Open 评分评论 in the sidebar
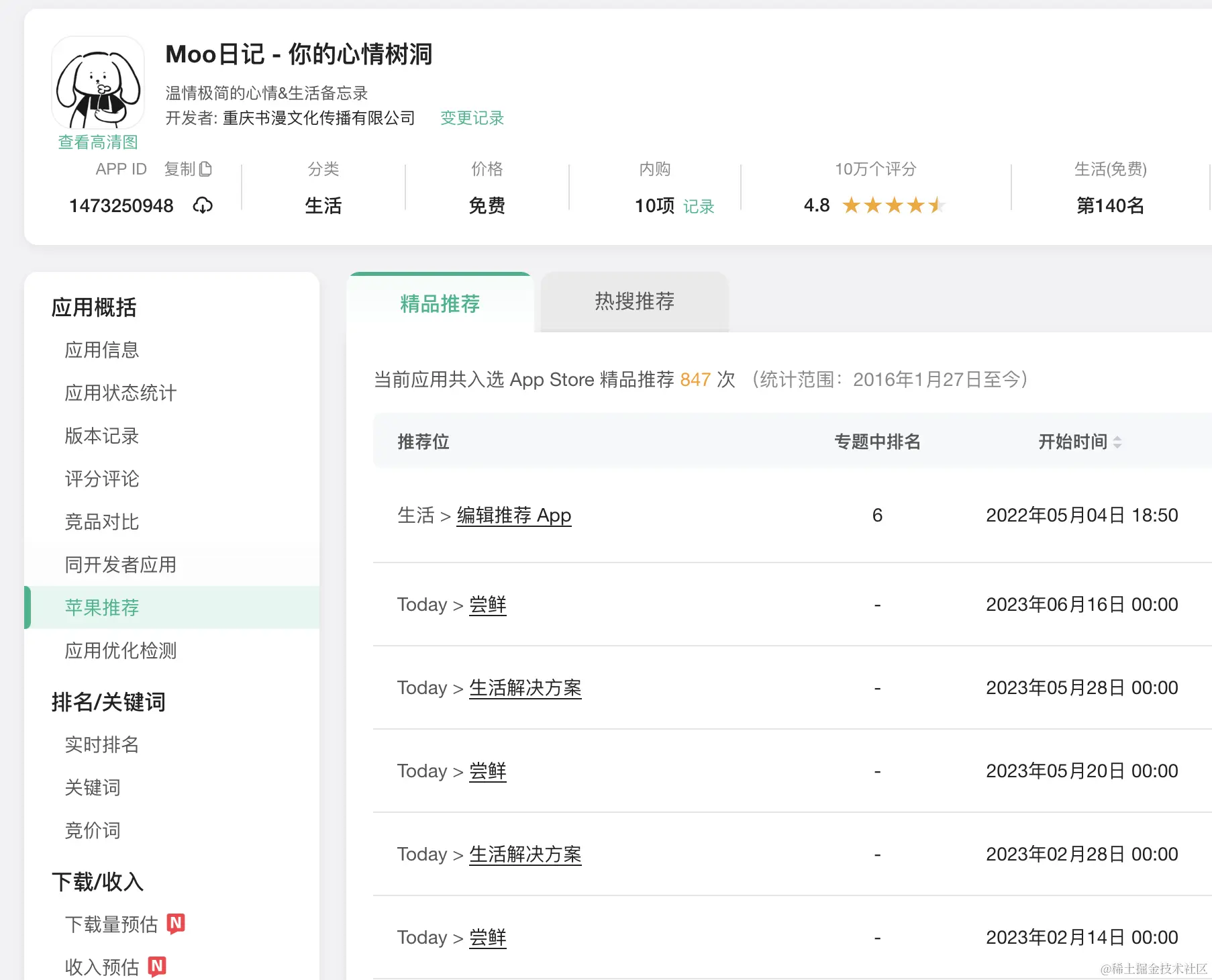The image size is (1212, 980). (102, 479)
